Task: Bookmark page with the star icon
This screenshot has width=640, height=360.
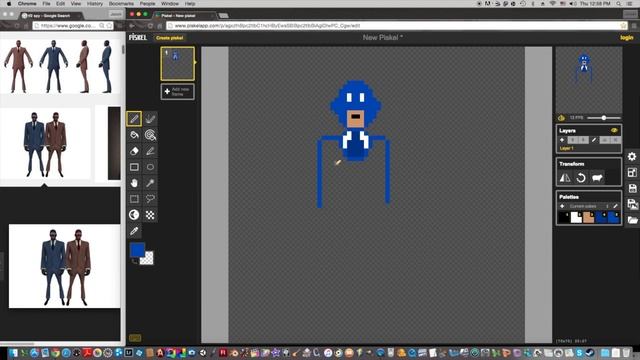Action: click(623, 26)
